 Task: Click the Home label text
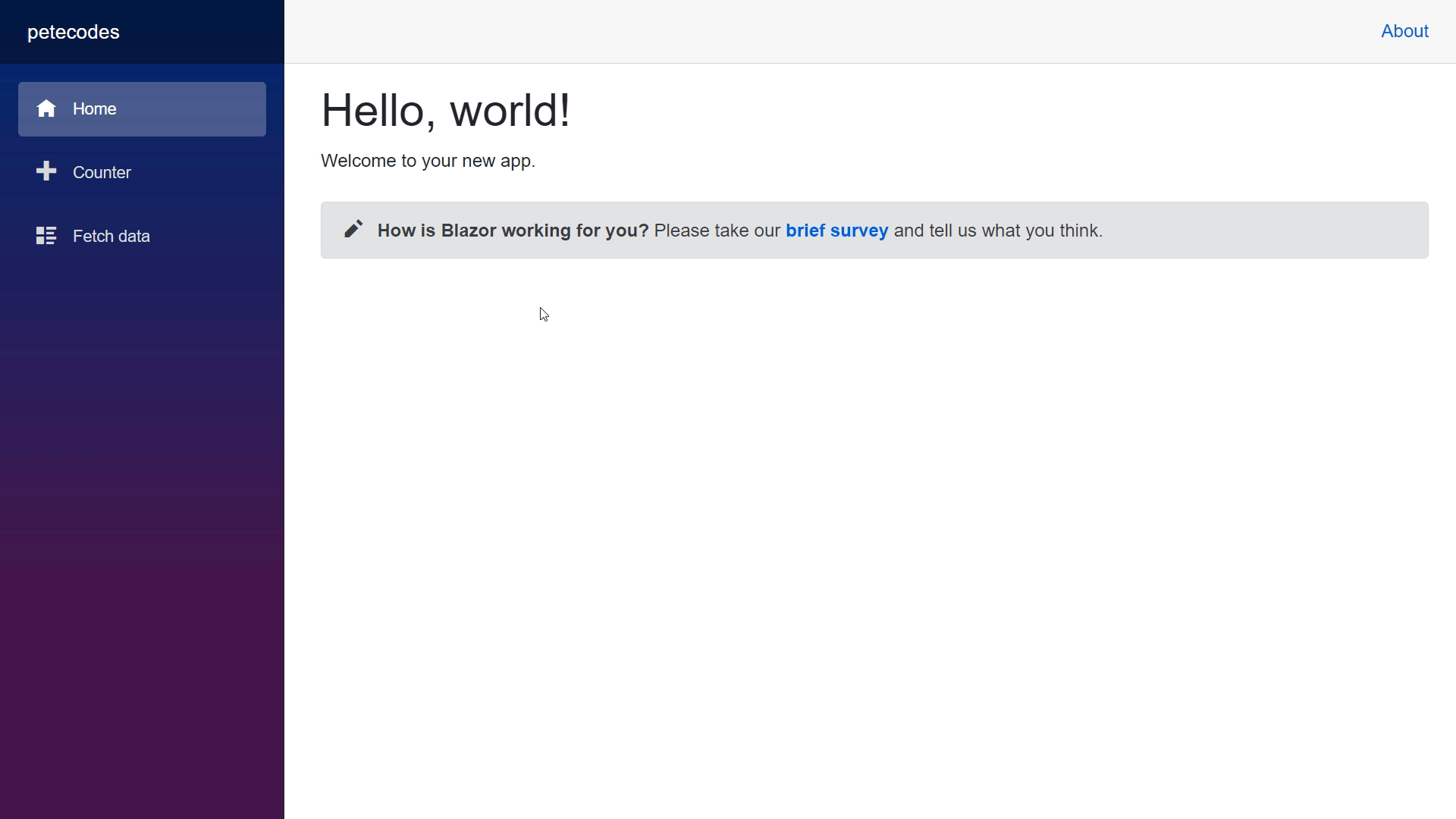(x=95, y=109)
